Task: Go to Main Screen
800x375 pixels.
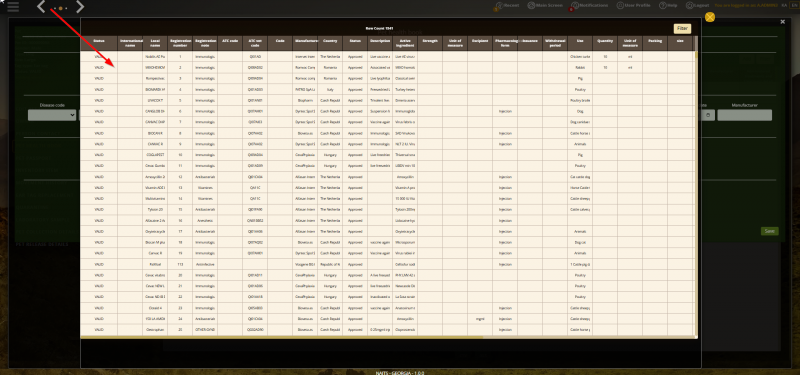Action: click(x=545, y=6)
